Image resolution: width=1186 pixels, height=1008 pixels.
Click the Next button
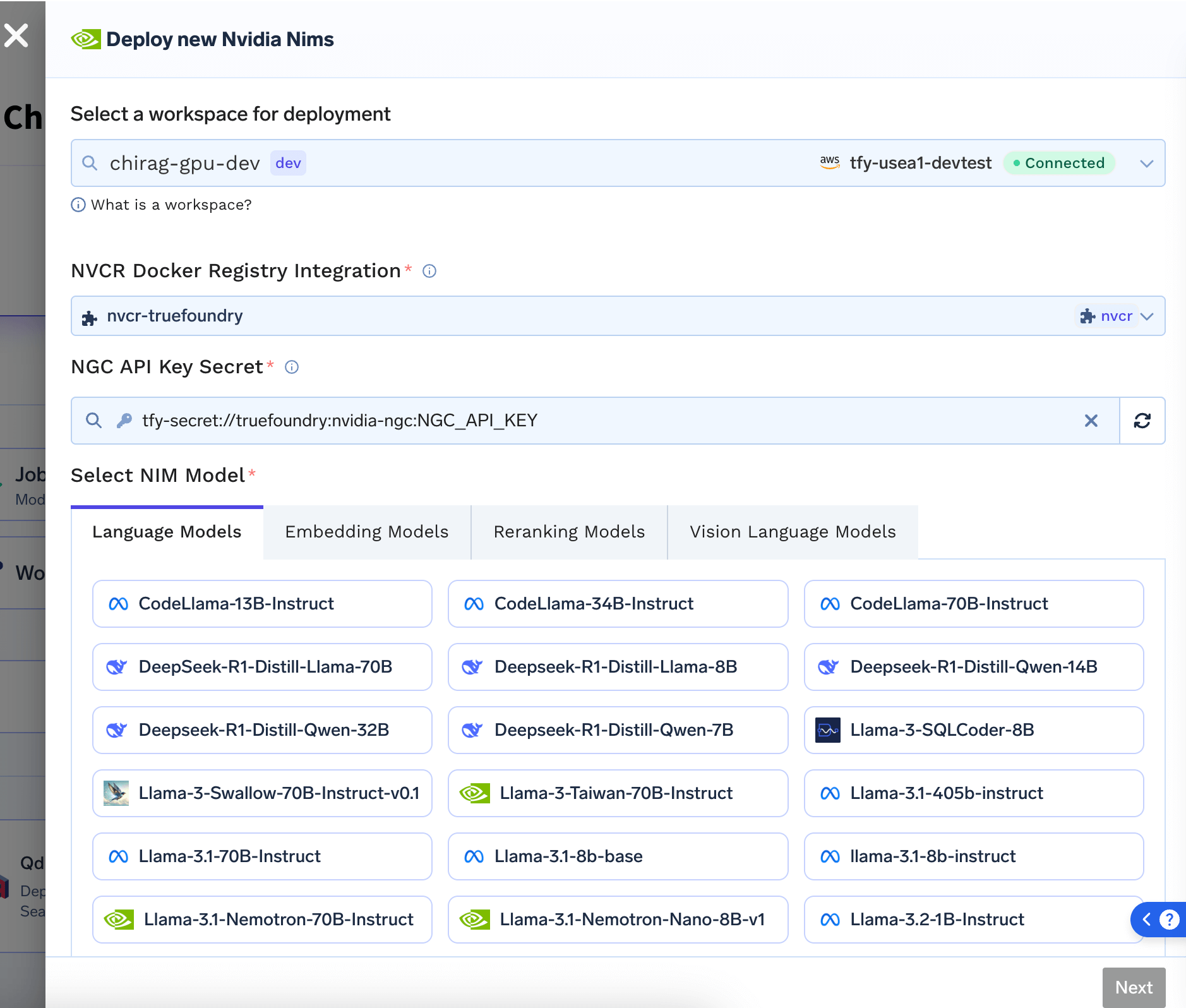coord(1134,987)
